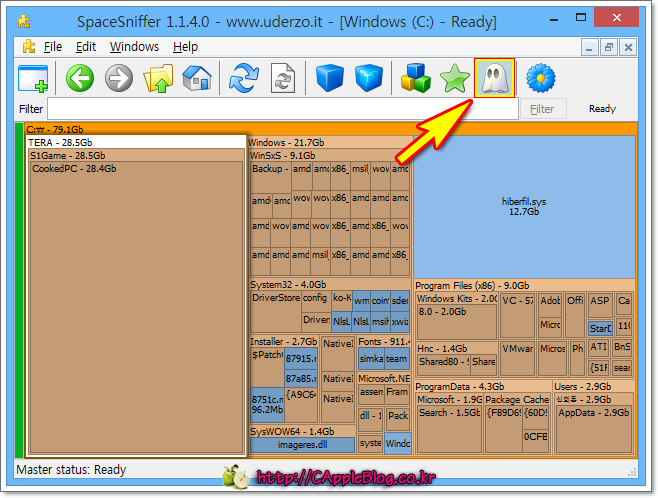Viewport: 658px width, 498px height.
Task: Toggle file classes style colored cubes
Action: 415,78
